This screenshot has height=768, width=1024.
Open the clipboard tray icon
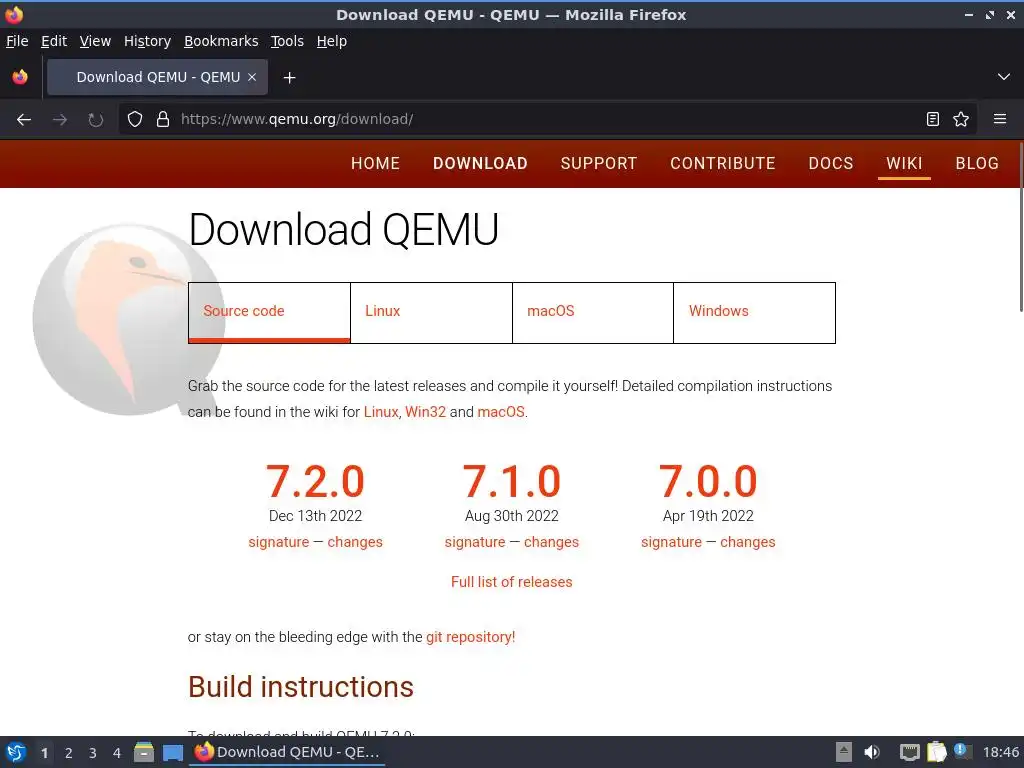point(936,752)
